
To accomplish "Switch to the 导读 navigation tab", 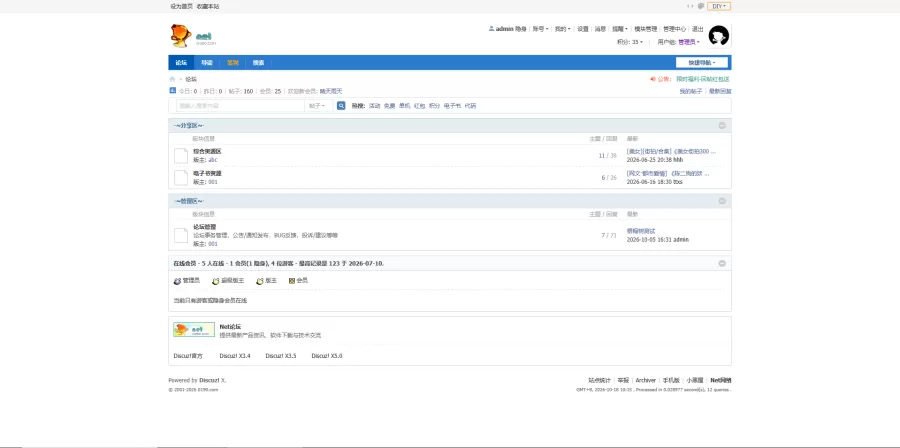I will [207, 63].
